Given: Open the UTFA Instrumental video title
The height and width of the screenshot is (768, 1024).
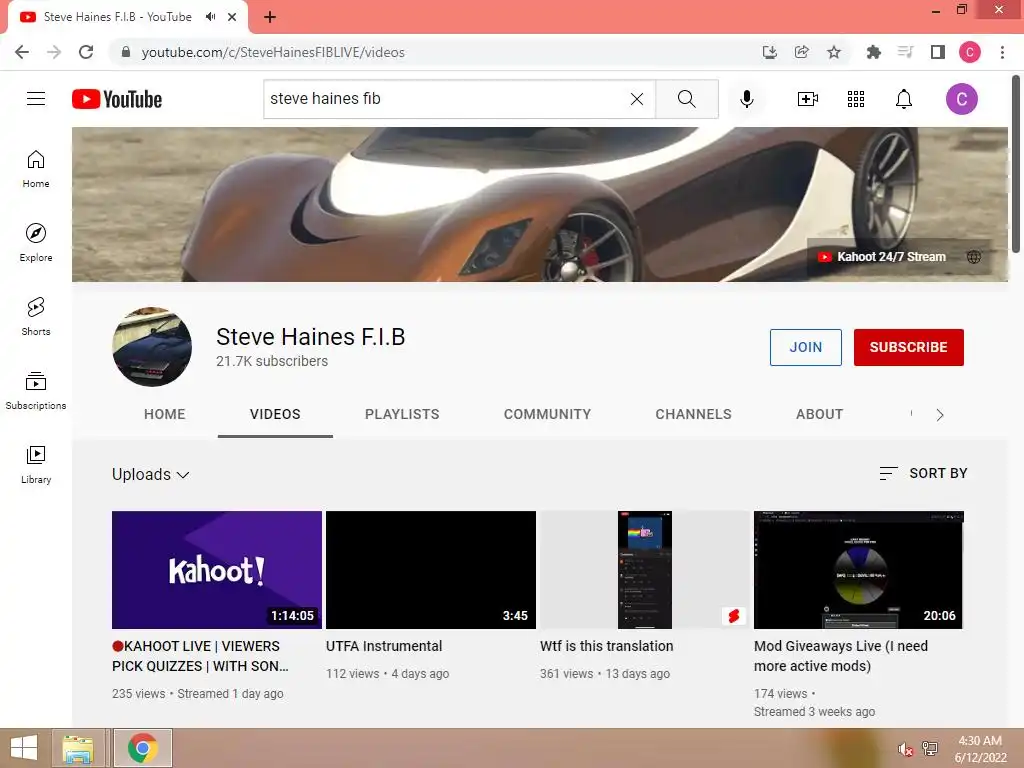Looking at the screenshot, I should tap(384, 646).
